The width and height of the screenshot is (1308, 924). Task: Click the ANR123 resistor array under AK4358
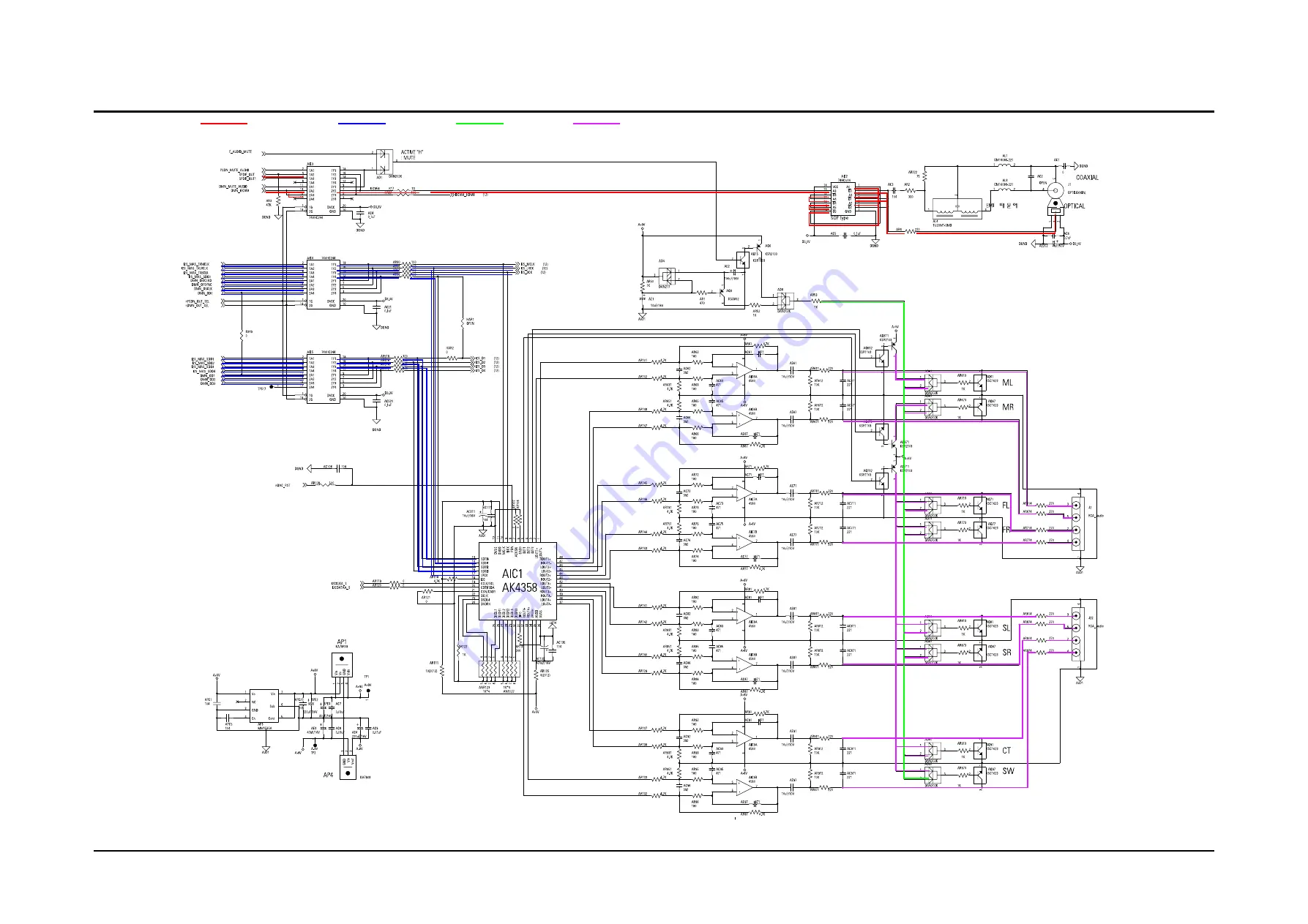point(489,670)
